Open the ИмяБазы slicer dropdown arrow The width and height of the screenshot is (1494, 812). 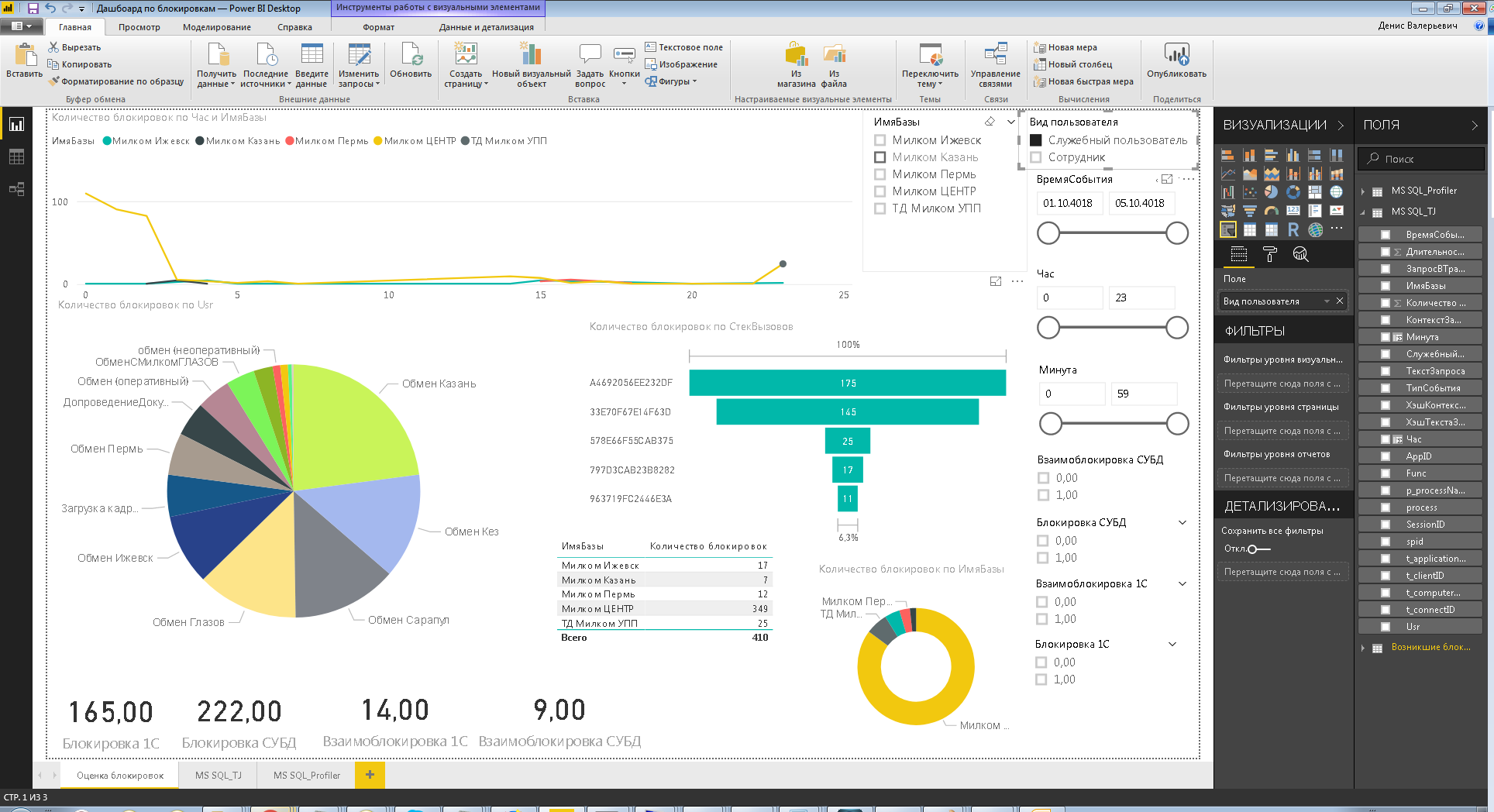pyautogui.click(x=1010, y=122)
